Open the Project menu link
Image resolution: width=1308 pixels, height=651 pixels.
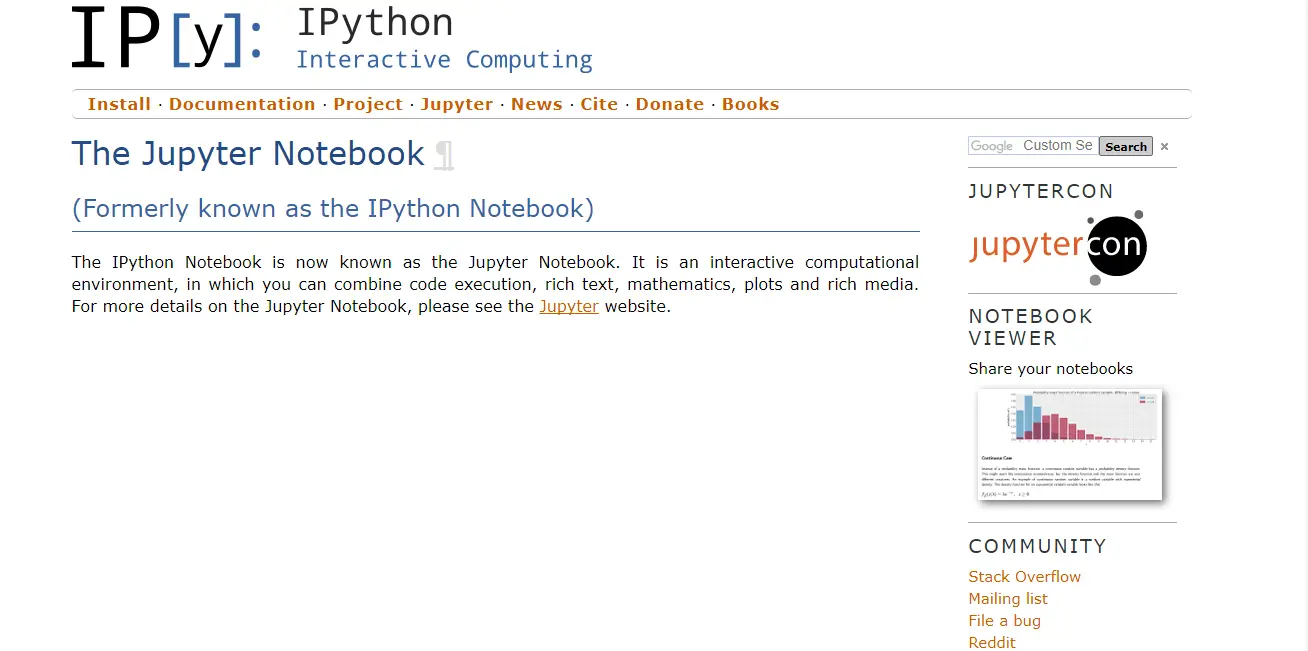[368, 104]
